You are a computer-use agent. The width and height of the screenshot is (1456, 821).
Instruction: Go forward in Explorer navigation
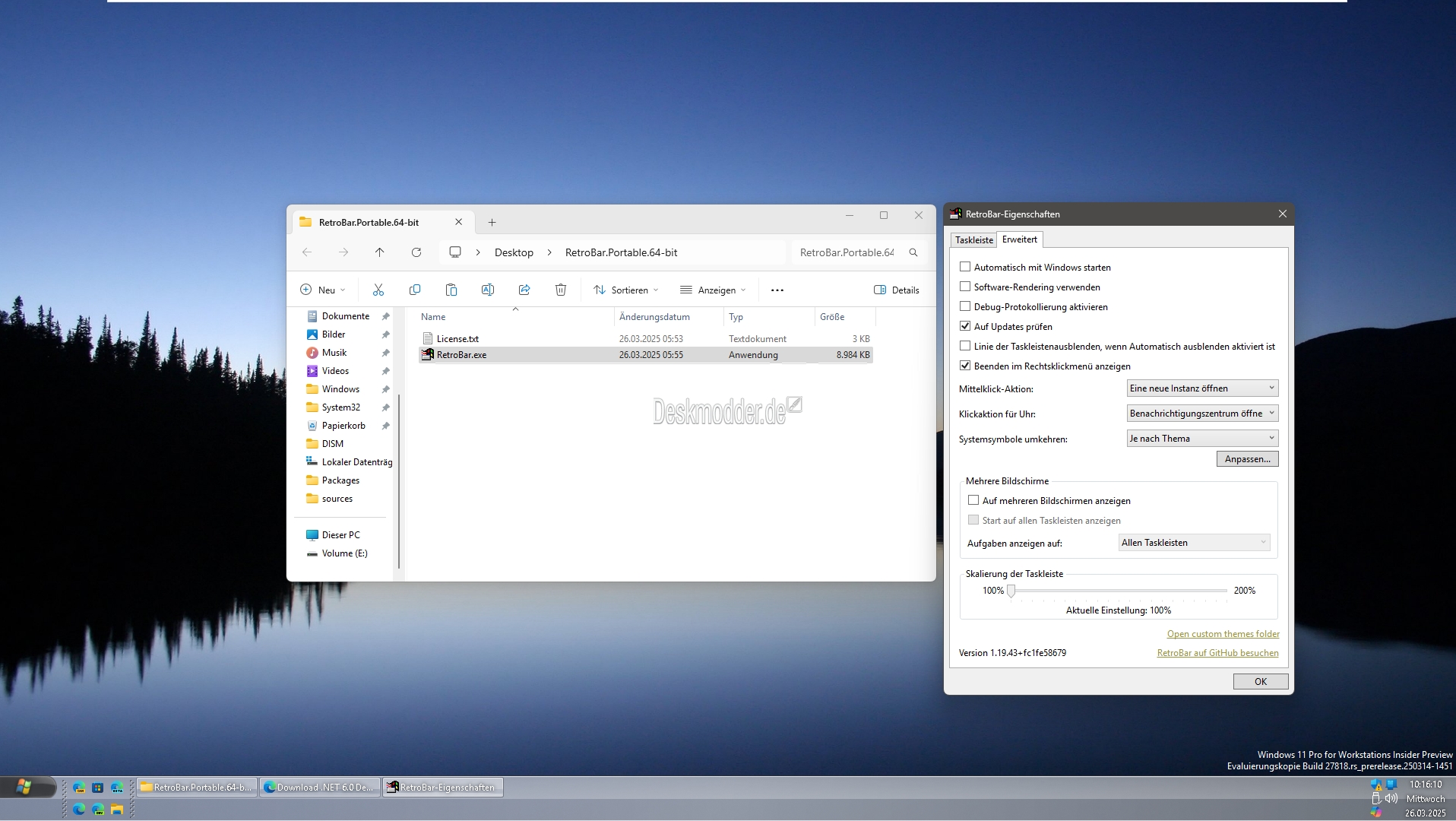point(343,252)
